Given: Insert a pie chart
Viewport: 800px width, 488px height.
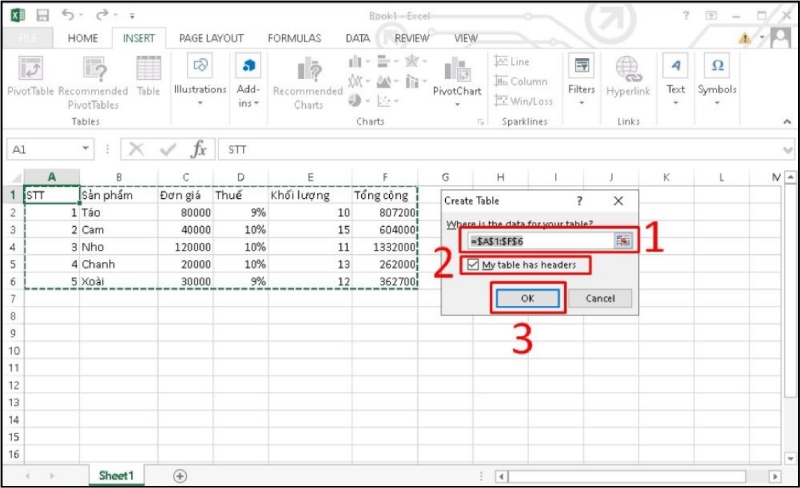Looking at the screenshot, I should pyautogui.click(x=359, y=101).
